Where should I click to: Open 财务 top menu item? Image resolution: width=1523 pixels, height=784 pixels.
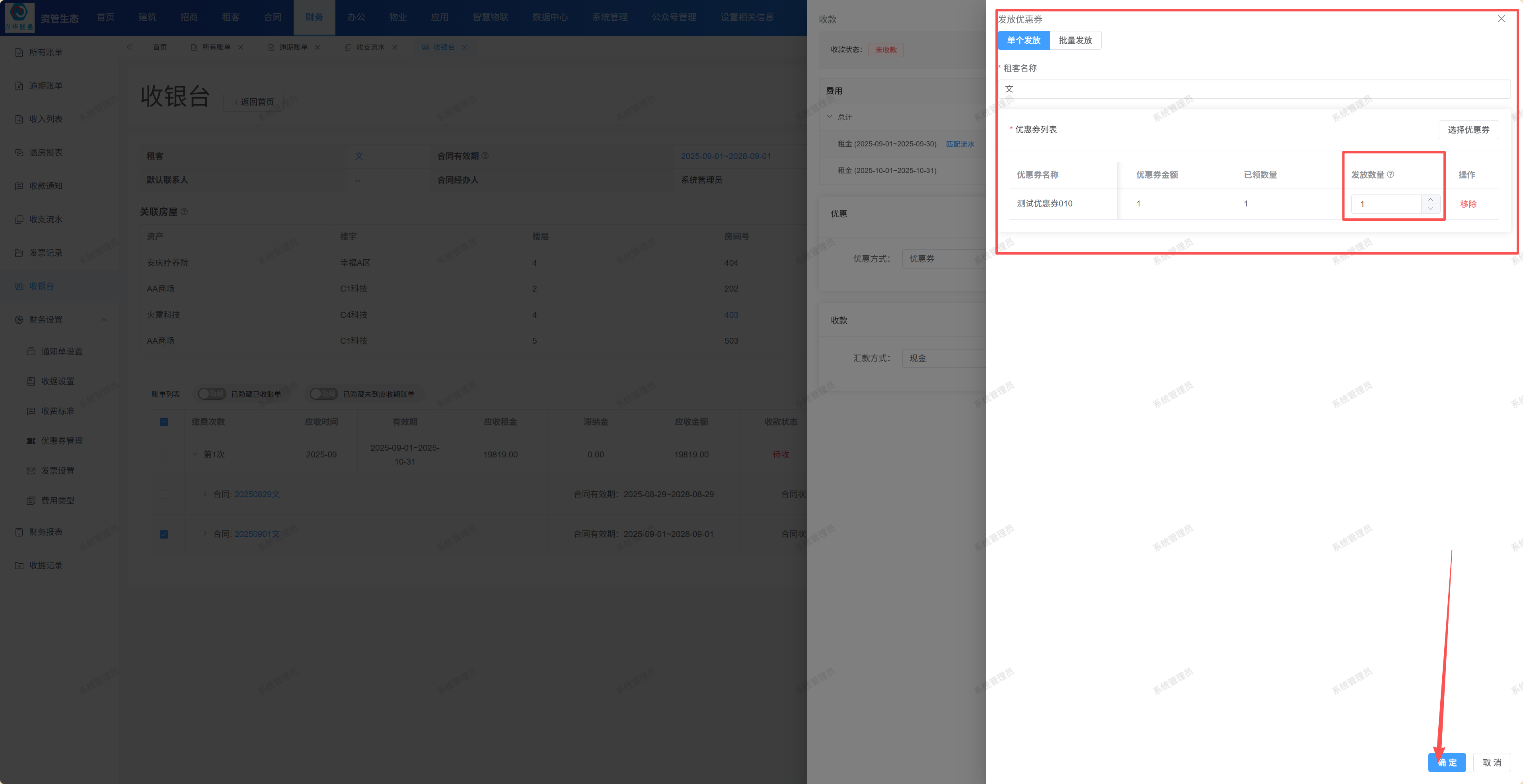[314, 17]
